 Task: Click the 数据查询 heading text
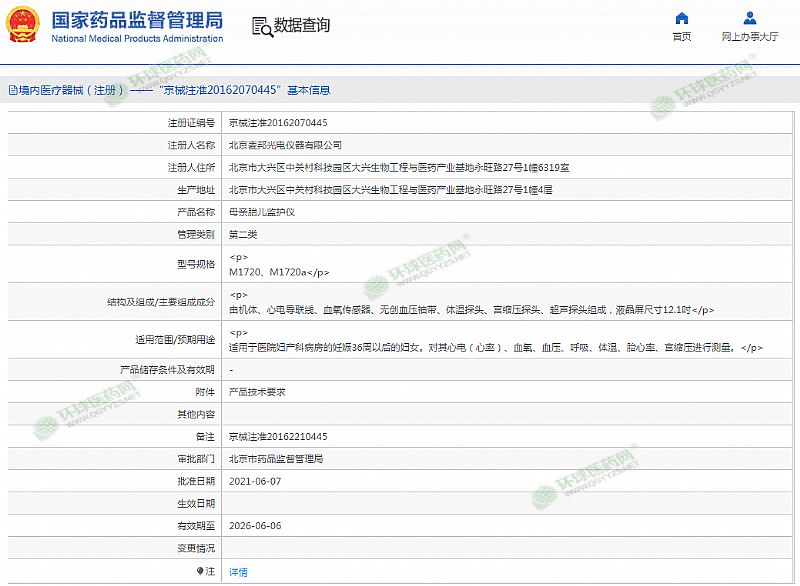click(x=301, y=26)
